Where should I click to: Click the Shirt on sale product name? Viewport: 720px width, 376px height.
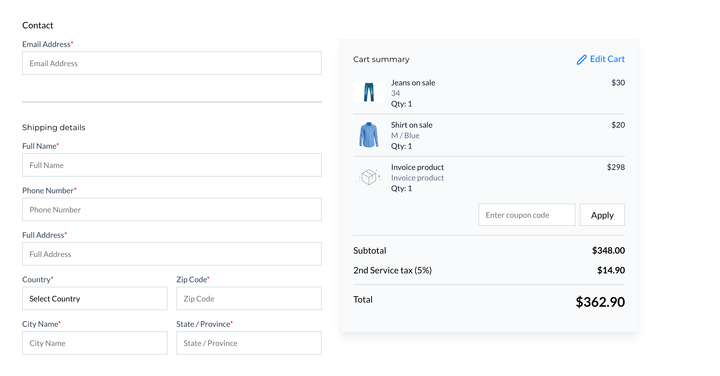pos(411,125)
